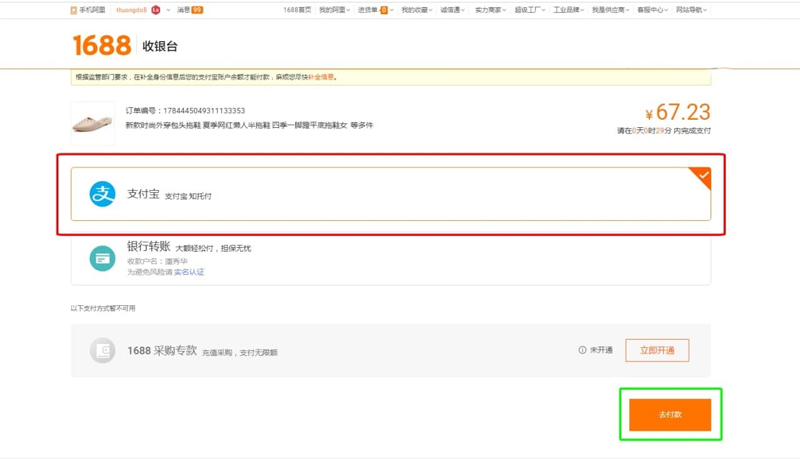Click the 以下支付方式暂不可用 text

click(x=103, y=308)
